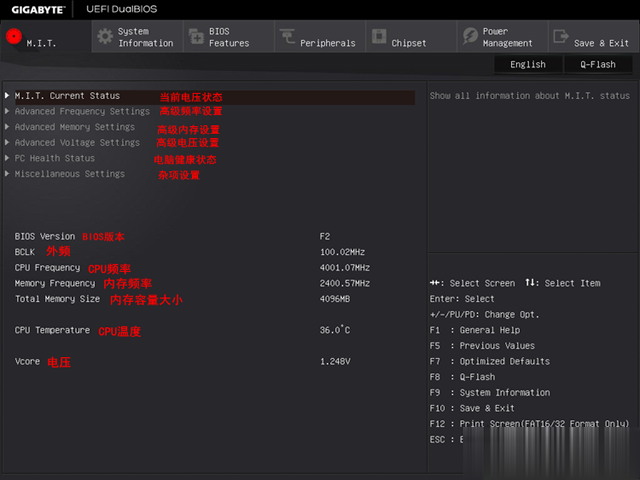This screenshot has height=480, width=640.
Task: Select Advanced Memory Settings entry
Action: coord(75,127)
